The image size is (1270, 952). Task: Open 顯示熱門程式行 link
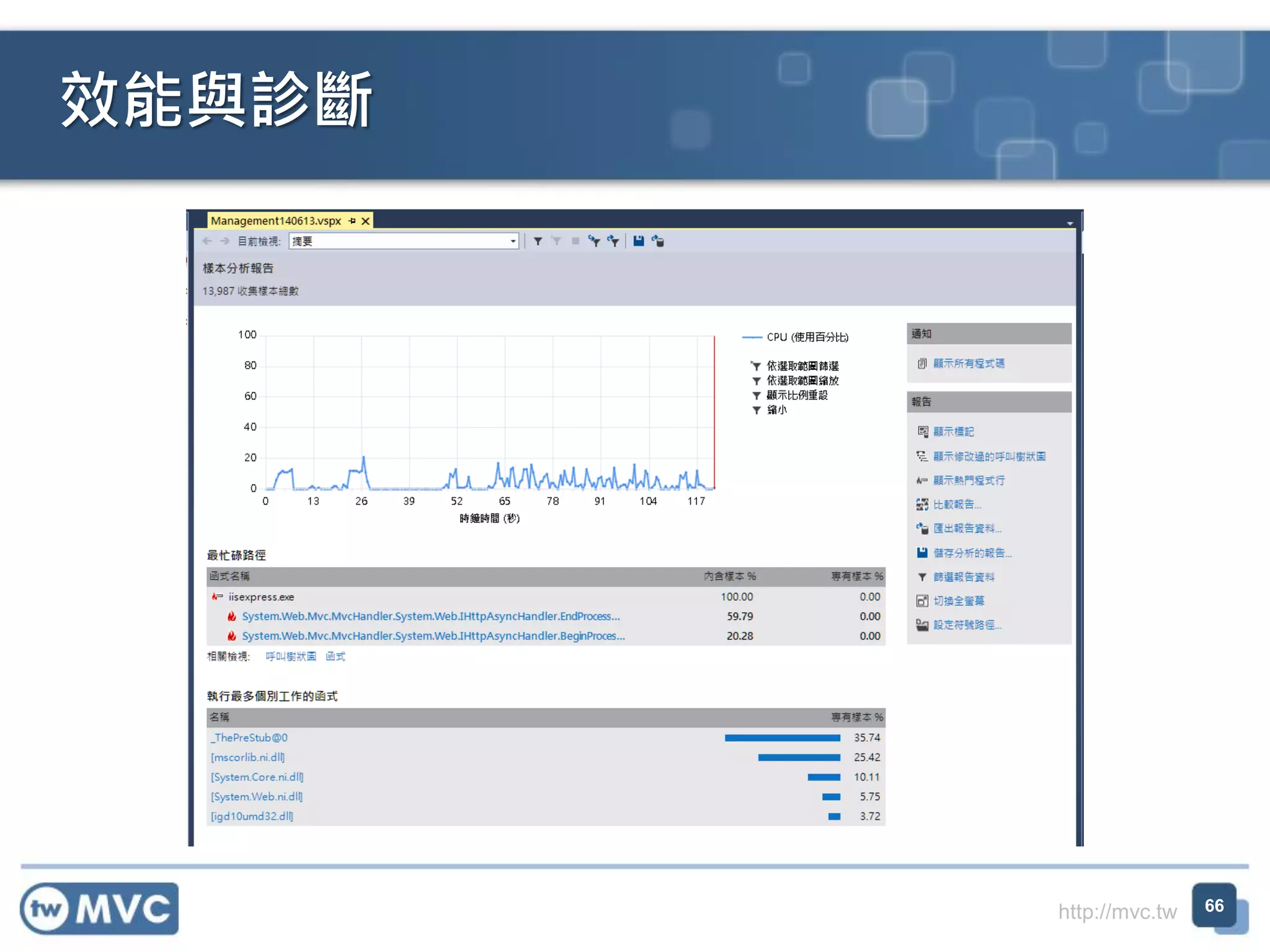point(969,480)
